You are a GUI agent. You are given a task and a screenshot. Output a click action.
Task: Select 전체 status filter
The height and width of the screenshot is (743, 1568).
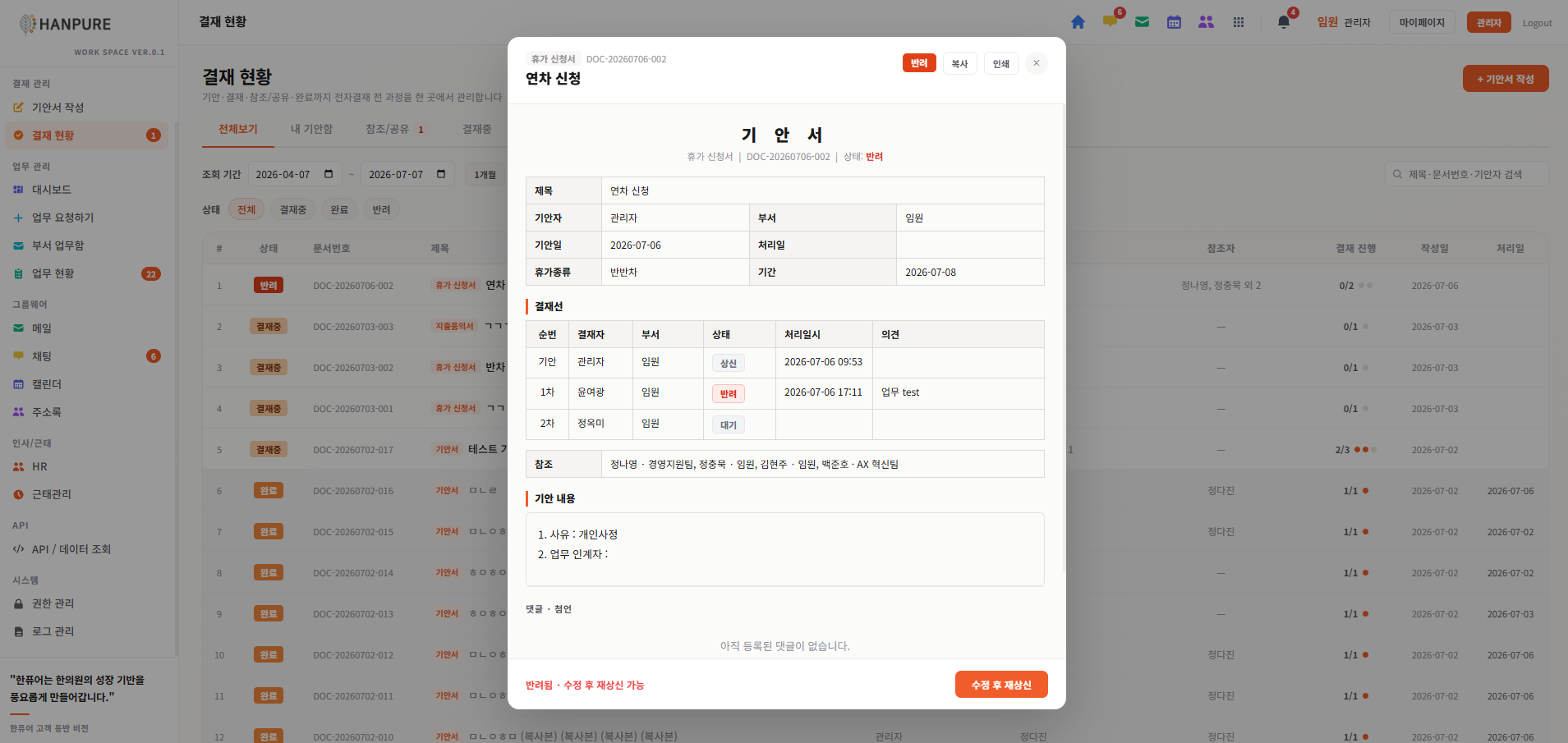(246, 209)
